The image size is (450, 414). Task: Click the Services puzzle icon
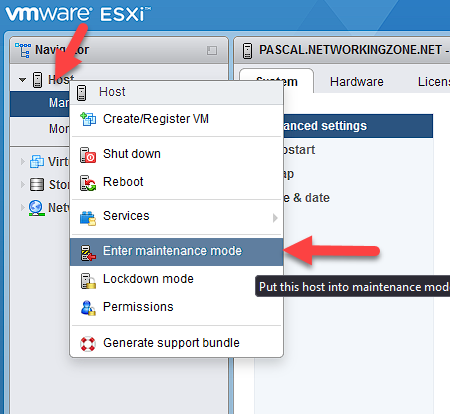[x=88, y=218]
